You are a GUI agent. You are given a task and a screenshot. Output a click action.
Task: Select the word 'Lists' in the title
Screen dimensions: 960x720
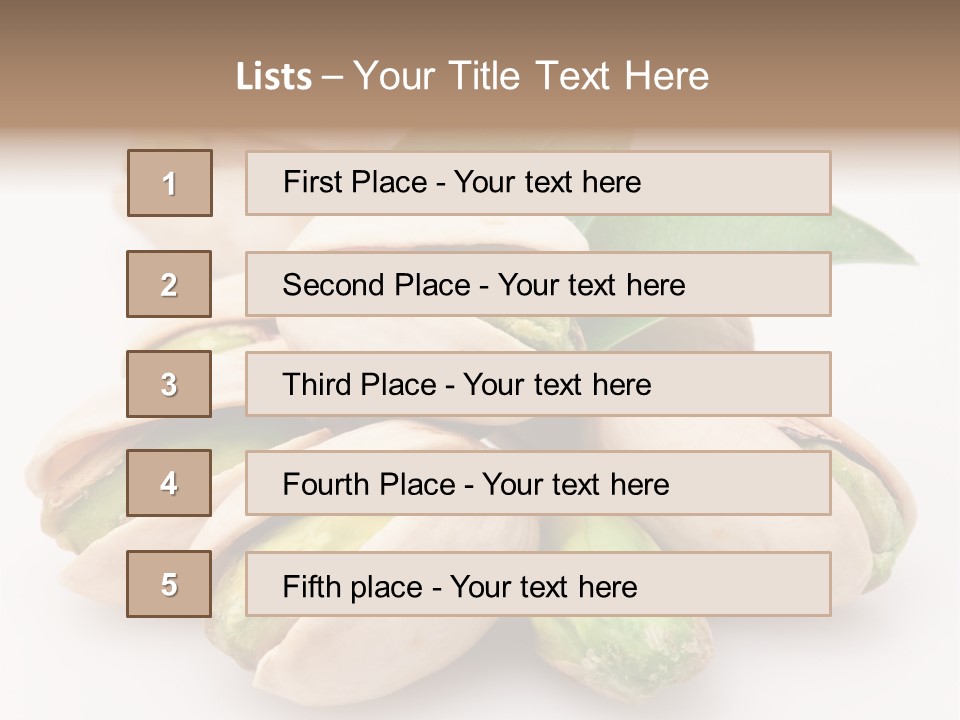tap(274, 77)
